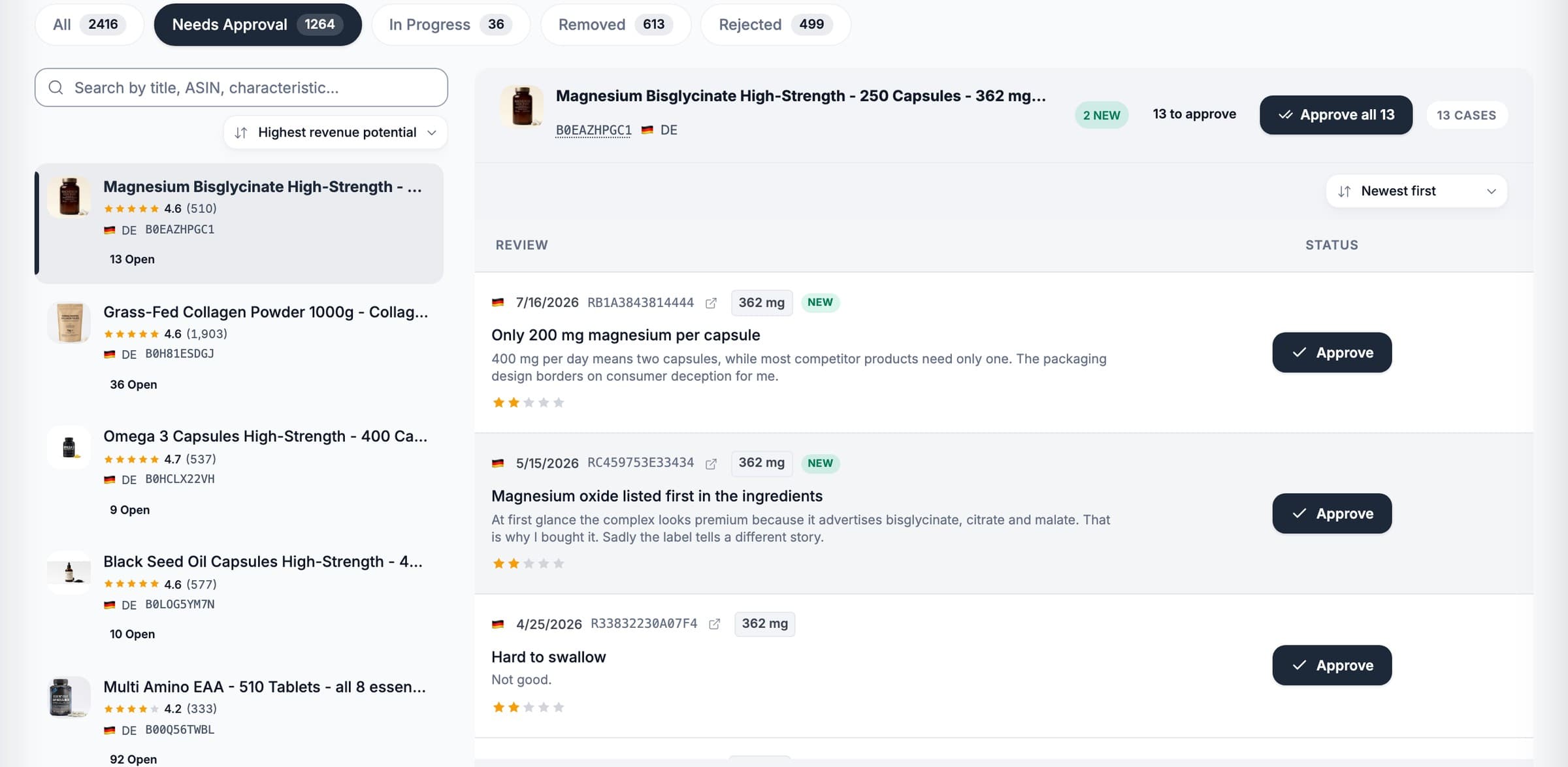Click the German flag in the product header

[647, 130]
